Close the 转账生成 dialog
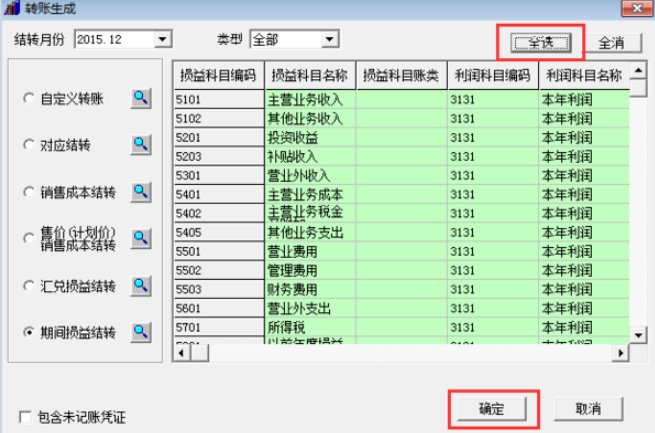The width and height of the screenshot is (655, 433). click(x=637, y=8)
